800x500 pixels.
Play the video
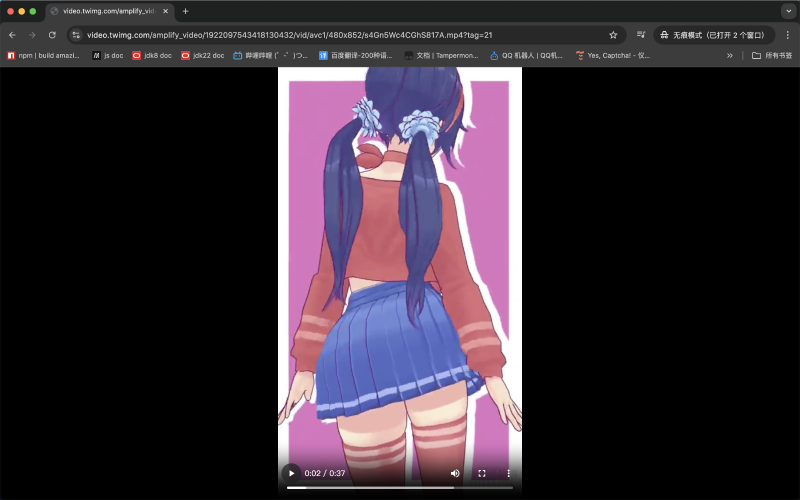[x=291, y=473]
